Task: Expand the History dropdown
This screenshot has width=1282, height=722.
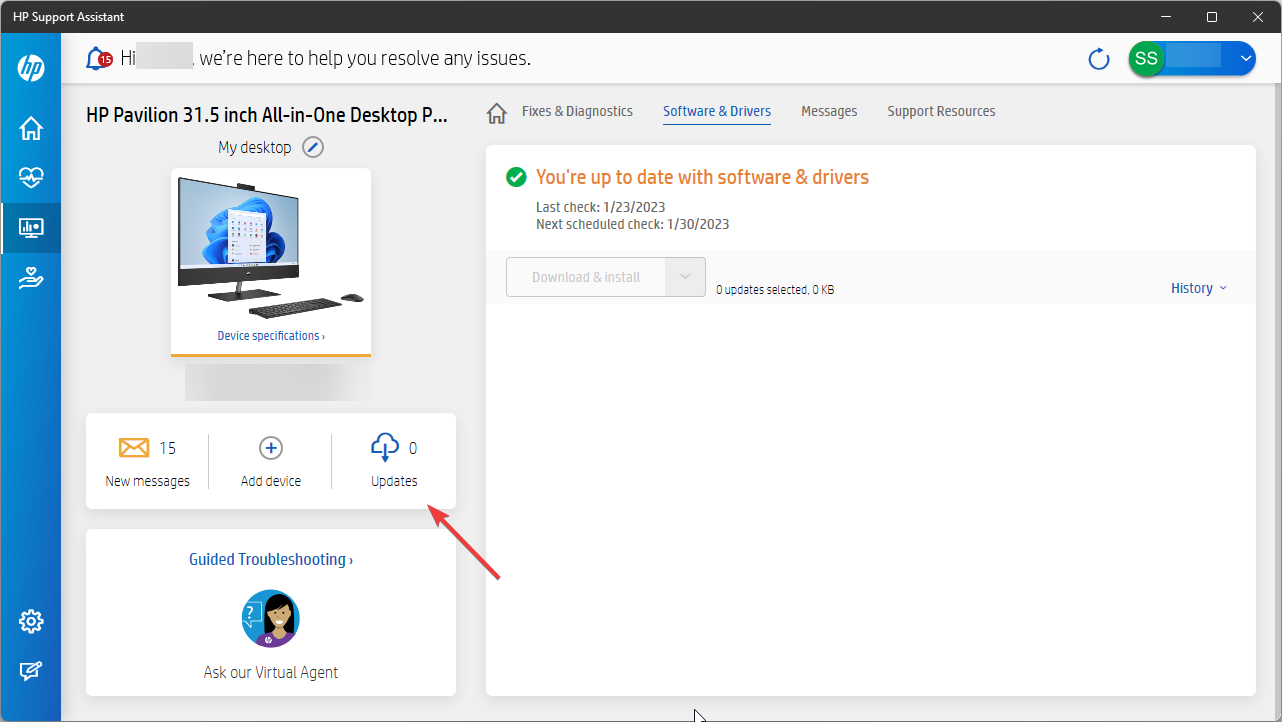Action: coord(1198,288)
